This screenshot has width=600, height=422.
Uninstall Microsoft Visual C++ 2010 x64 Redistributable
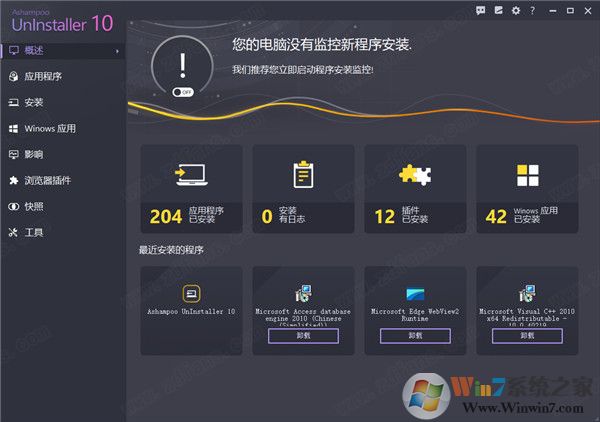coord(527,336)
